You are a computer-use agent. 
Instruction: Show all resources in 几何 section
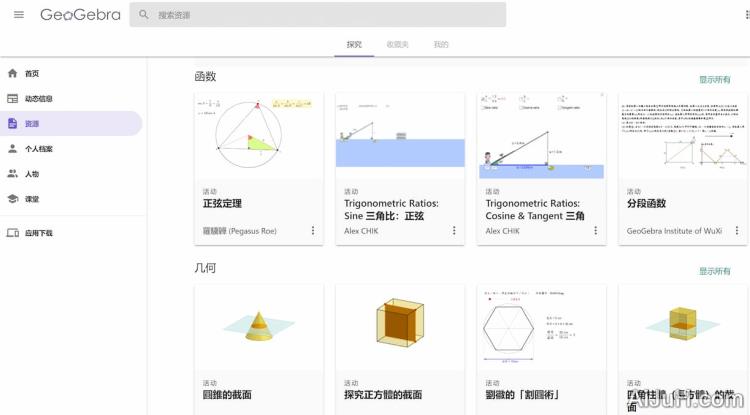715,271
